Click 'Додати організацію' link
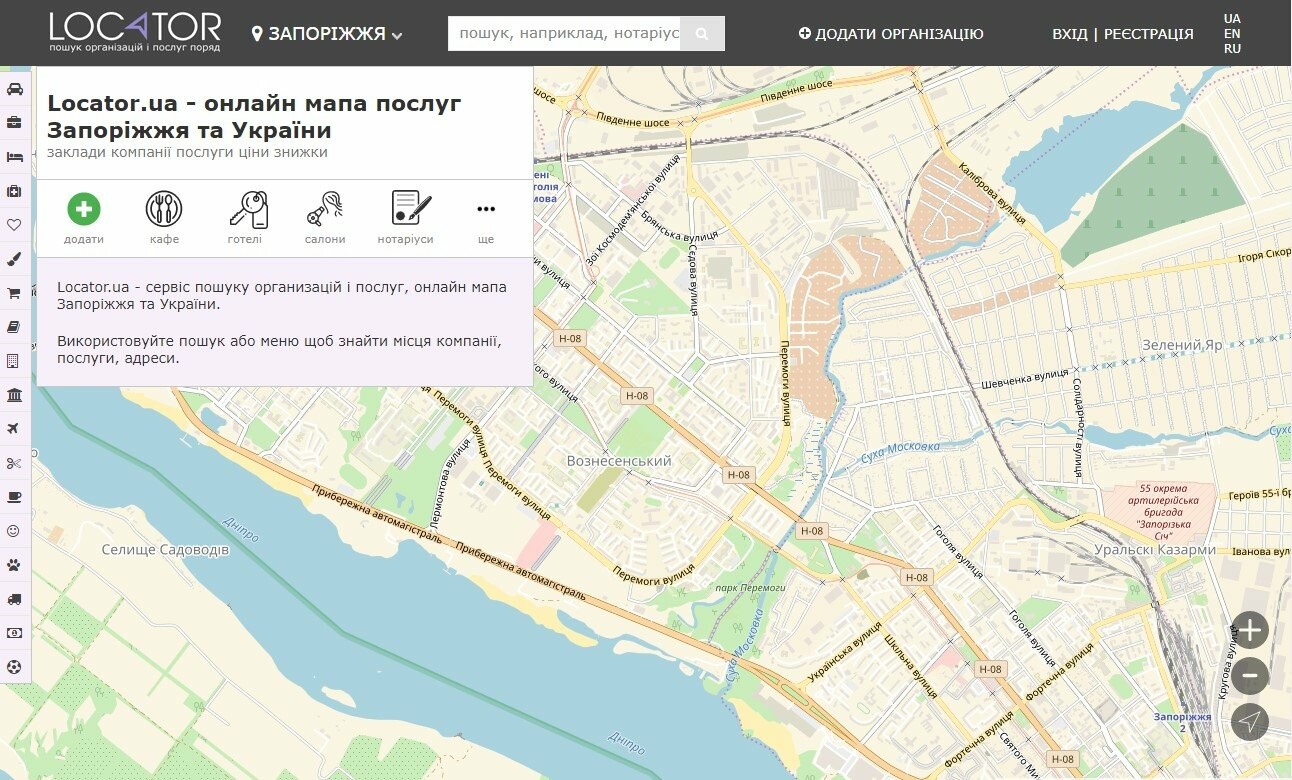This screenshot has height=780, width=1292. click(x=891, y=34)
